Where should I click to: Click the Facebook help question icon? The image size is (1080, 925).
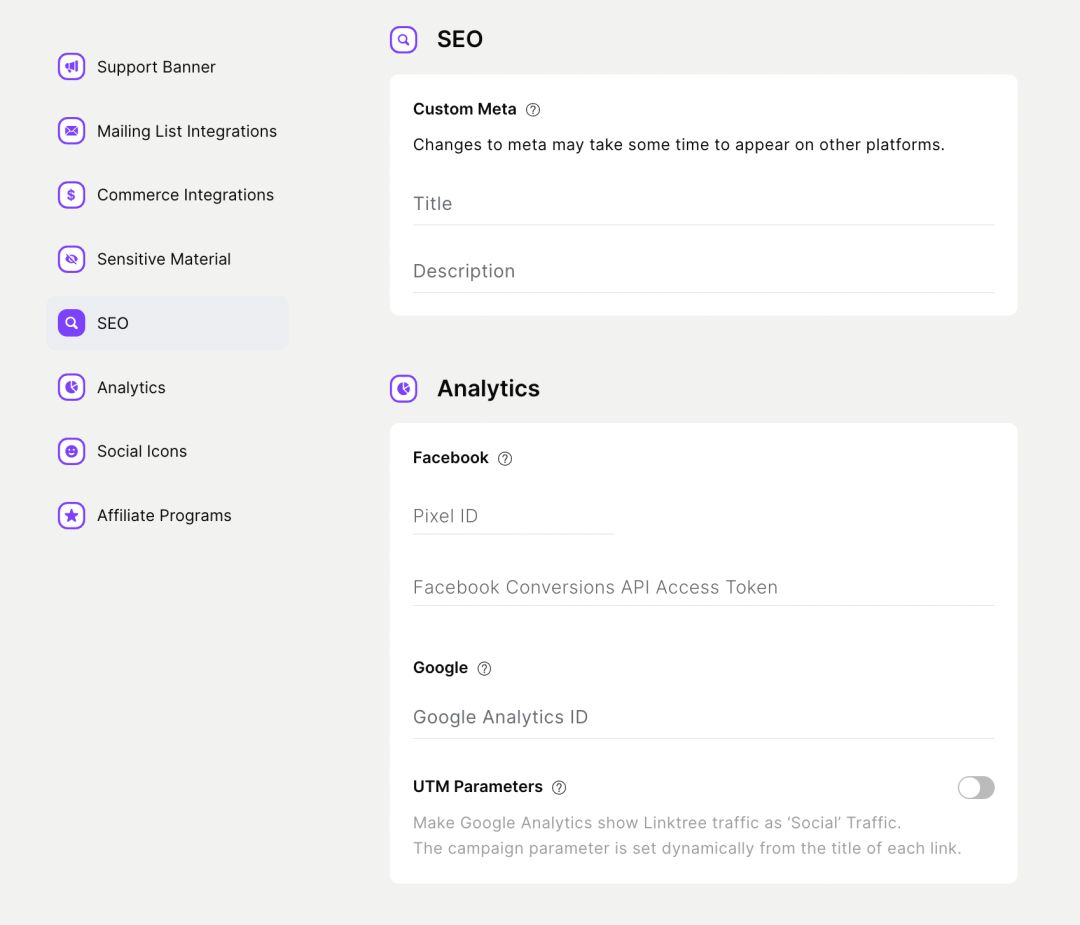pos(505,458)
